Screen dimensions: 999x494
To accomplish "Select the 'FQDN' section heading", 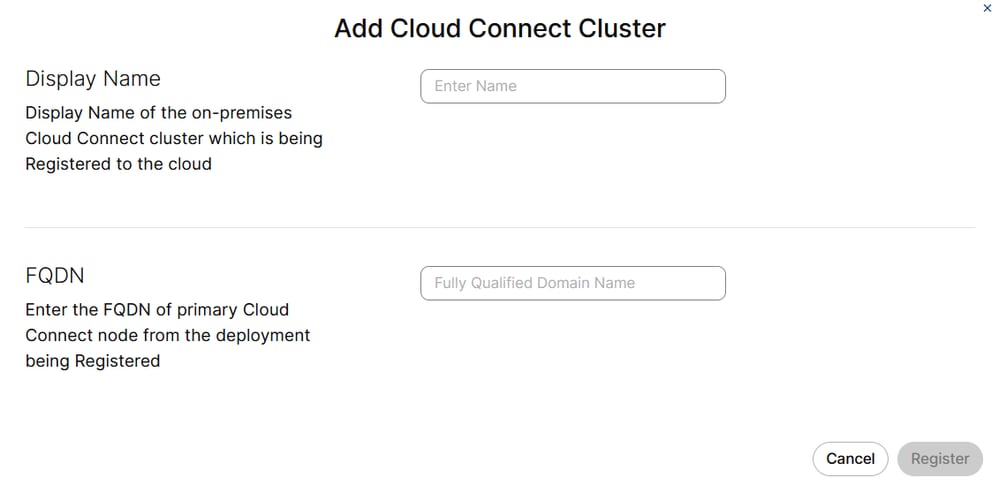I will (x=55, y=275).
